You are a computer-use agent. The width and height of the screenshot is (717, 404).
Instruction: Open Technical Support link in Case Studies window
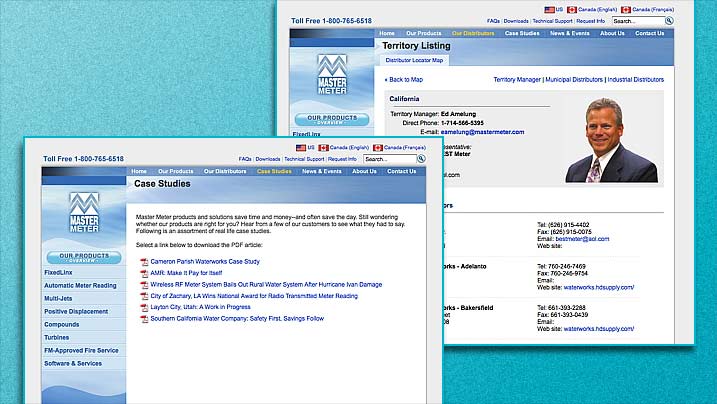pyautogui.click(x=304, y=159)
